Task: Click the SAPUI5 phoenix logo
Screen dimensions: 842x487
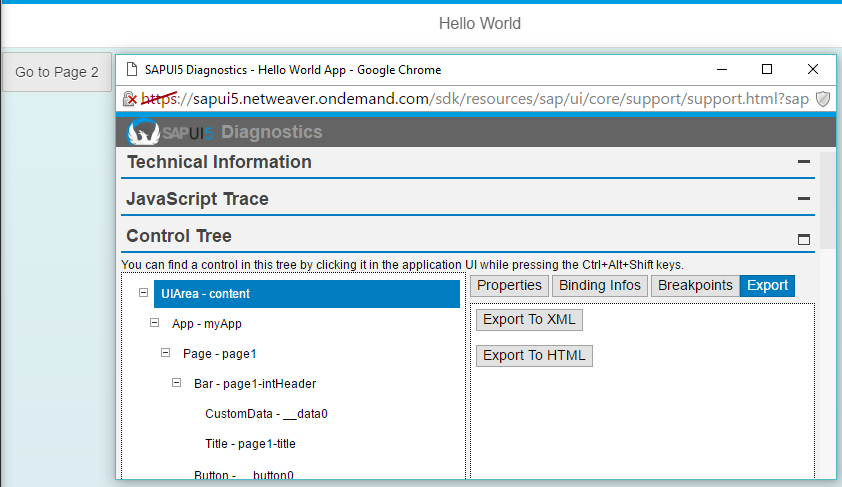Action: [x=143, y=132]
